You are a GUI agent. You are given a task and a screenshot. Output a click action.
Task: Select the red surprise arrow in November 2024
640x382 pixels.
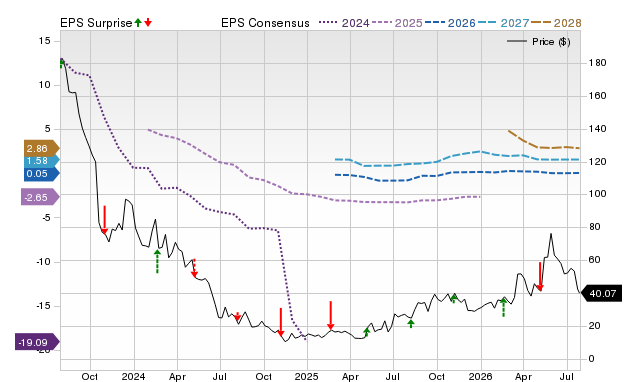(281, 322)
